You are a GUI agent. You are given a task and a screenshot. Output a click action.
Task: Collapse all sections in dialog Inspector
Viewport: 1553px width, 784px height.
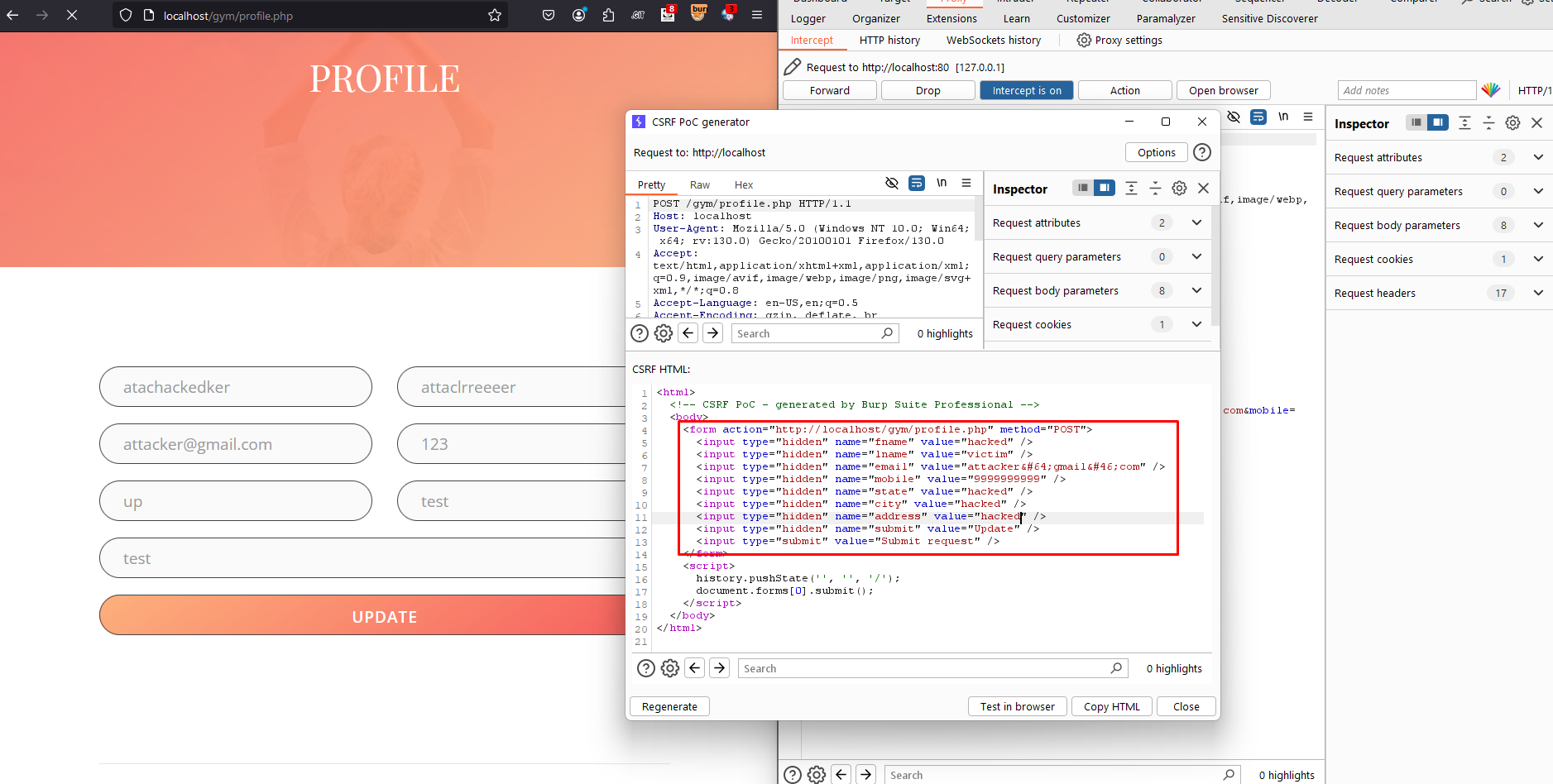(x=1155, y=189)
